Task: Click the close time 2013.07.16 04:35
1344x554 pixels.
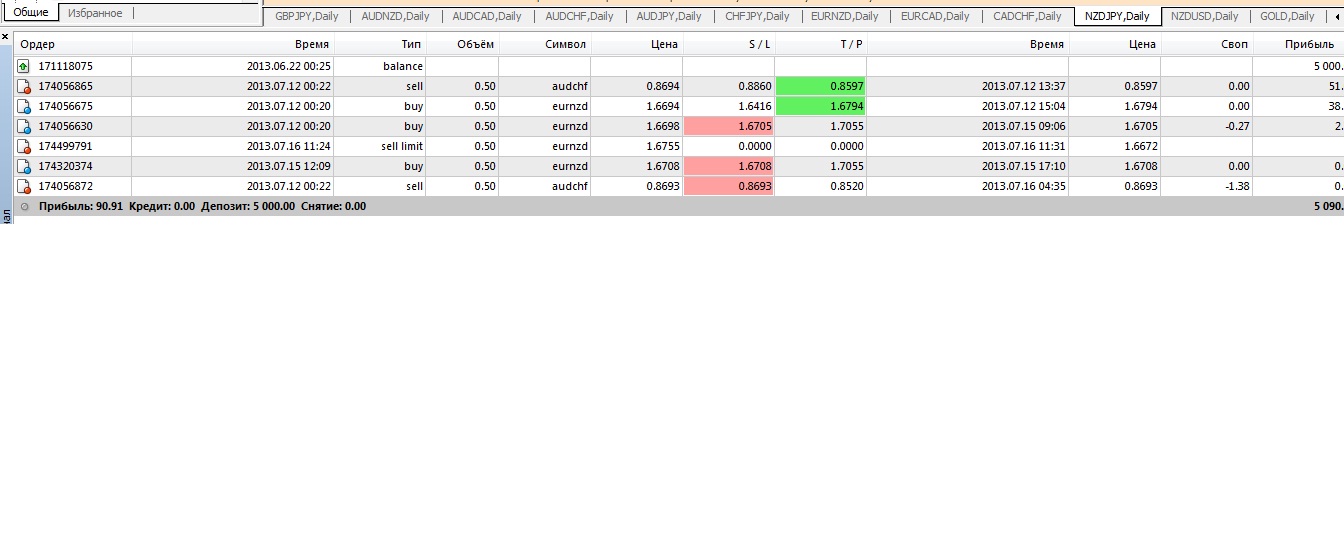Action: [1024, 186]
